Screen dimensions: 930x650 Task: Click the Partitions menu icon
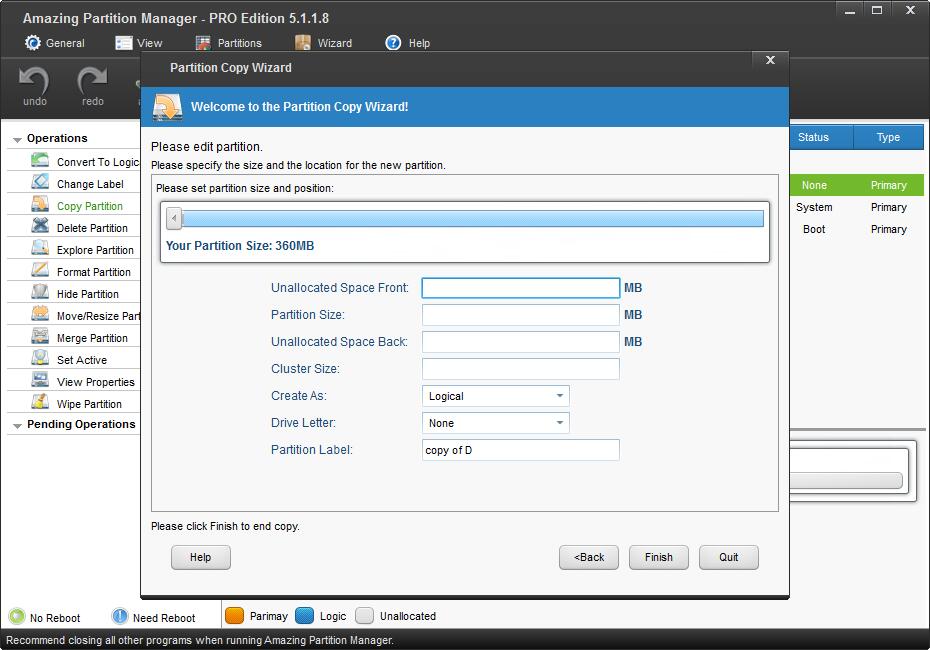(x=203, y=43)
